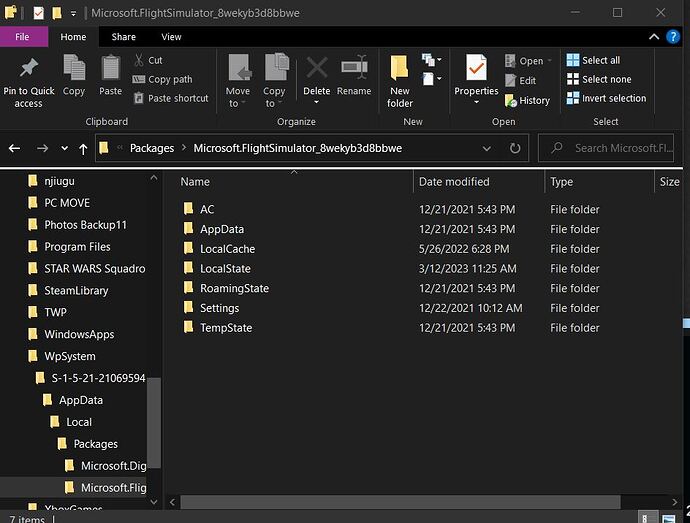Open file History

(x=528, y=100)
